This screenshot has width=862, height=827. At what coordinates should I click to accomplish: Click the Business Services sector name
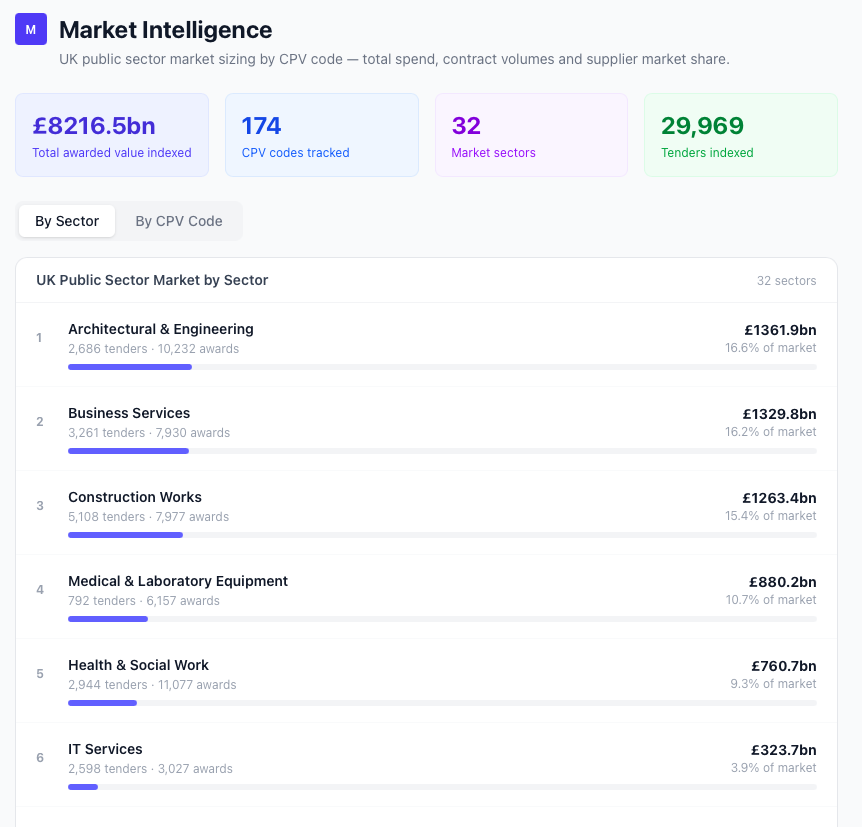click(129, 413)
